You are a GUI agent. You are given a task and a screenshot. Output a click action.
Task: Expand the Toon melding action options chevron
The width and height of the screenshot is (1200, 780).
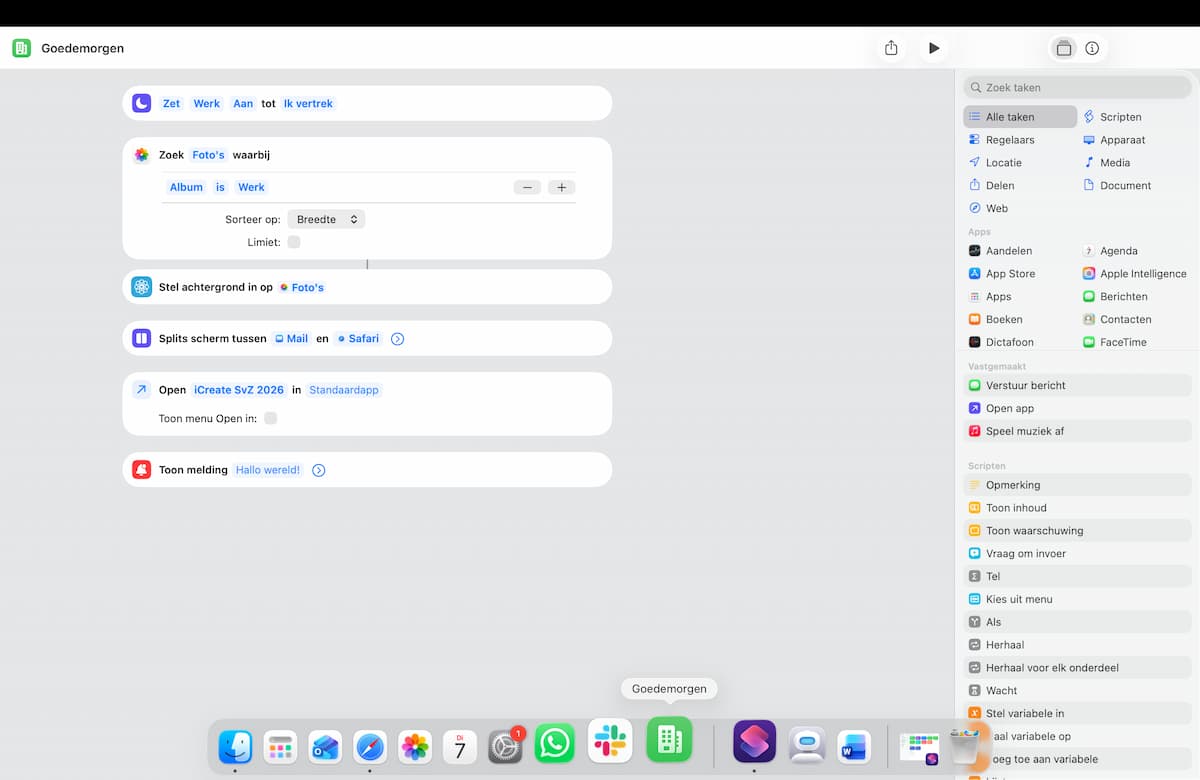pos(318,470)
